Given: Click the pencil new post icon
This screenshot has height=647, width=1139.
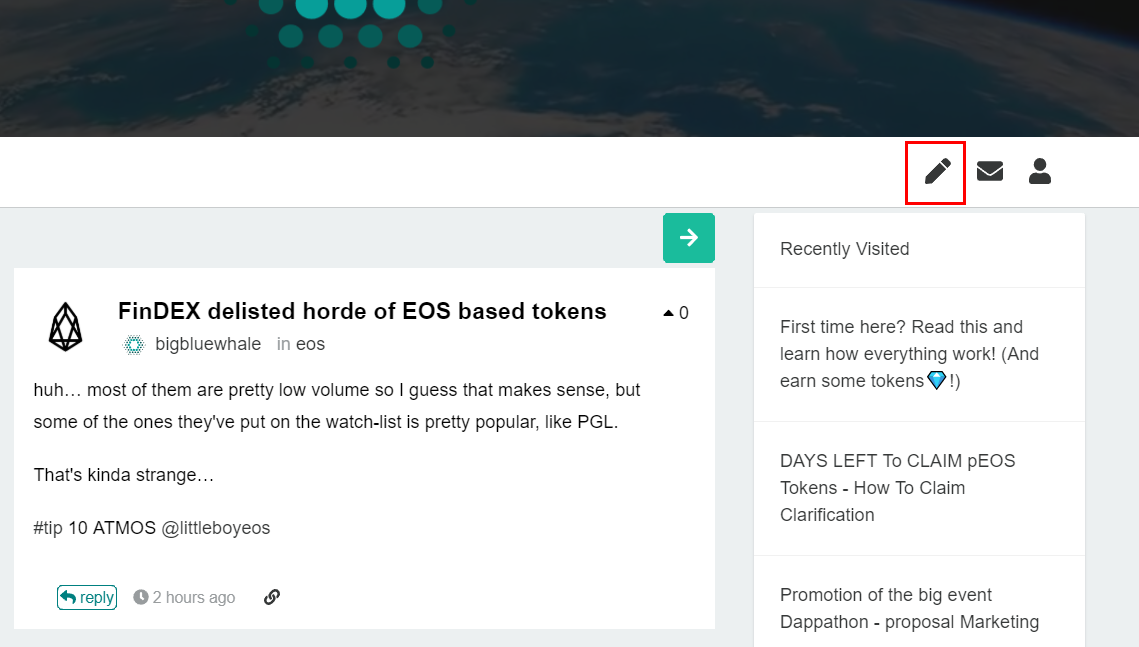Looking at the screenshot, I should [937, 171].
